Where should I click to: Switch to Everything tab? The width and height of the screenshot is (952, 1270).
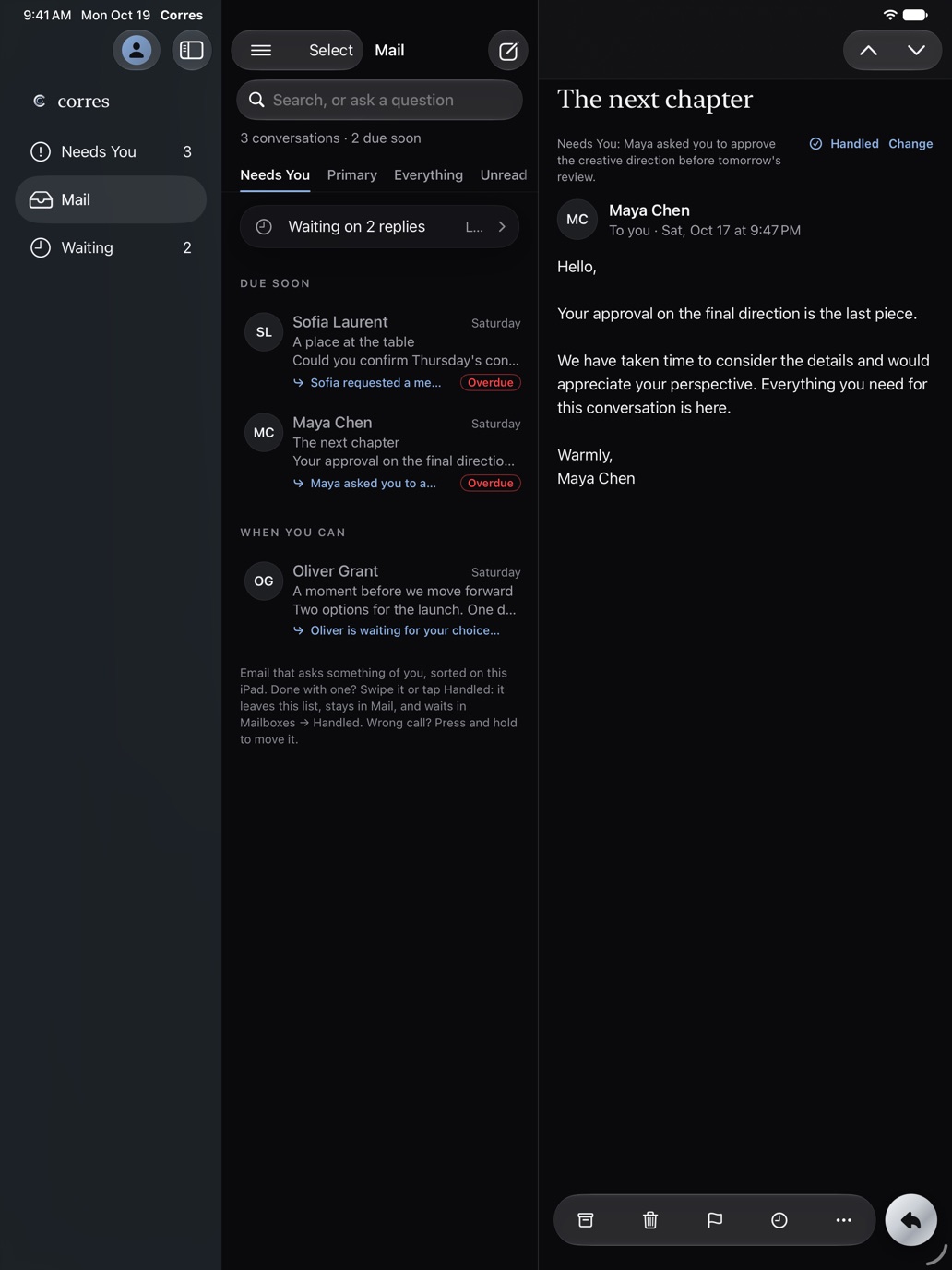coord(428,175)
